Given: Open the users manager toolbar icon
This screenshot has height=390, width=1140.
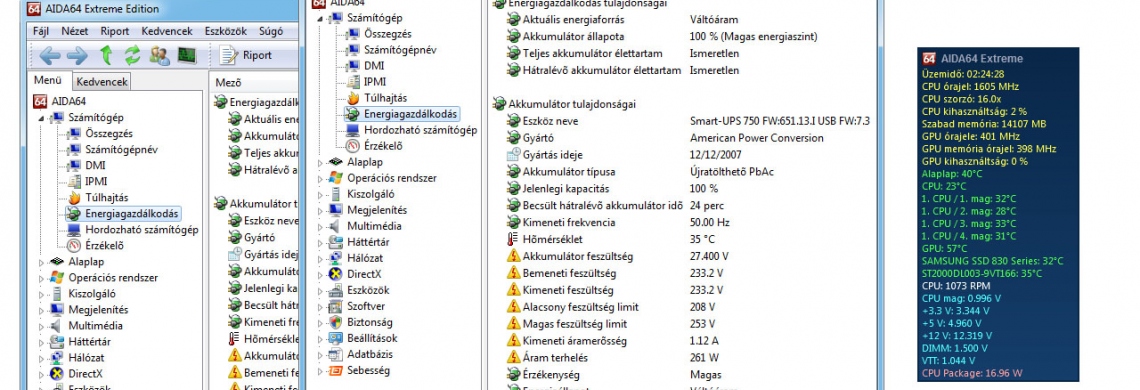Looking at the screenshot, I should point(159,55).
